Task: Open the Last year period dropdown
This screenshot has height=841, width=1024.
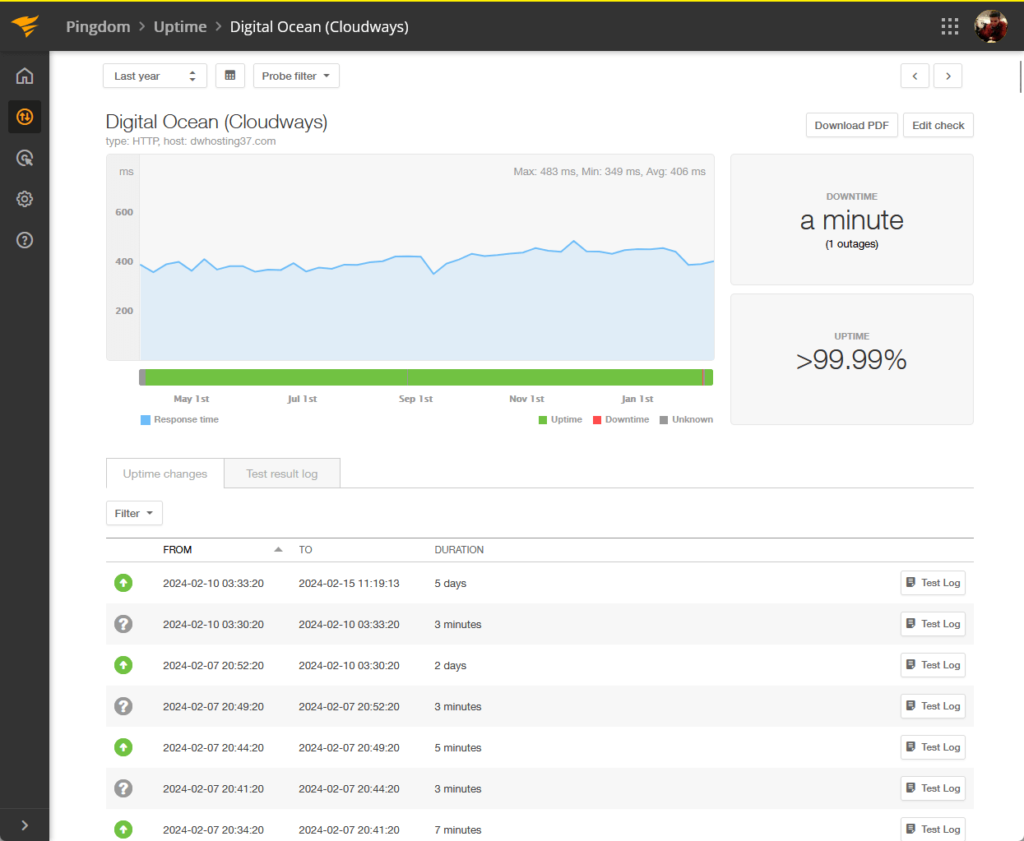Action: [x=155, y=76]
